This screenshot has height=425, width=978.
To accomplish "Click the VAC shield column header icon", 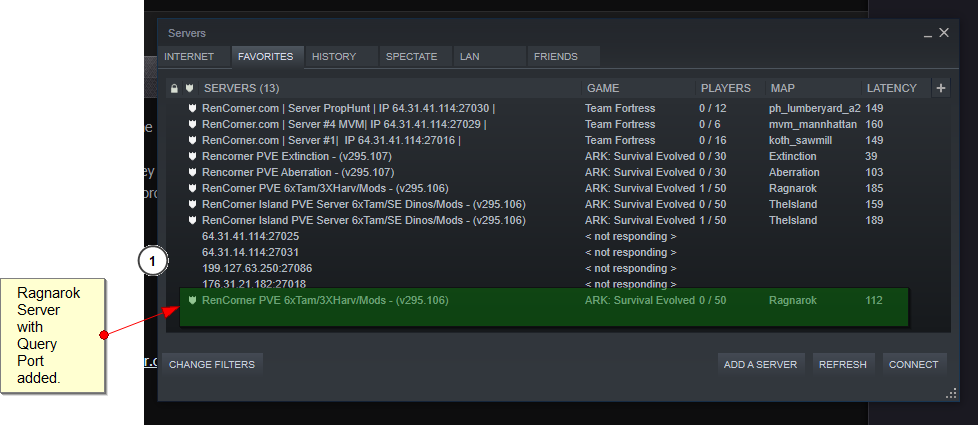I will pos(189,88).
